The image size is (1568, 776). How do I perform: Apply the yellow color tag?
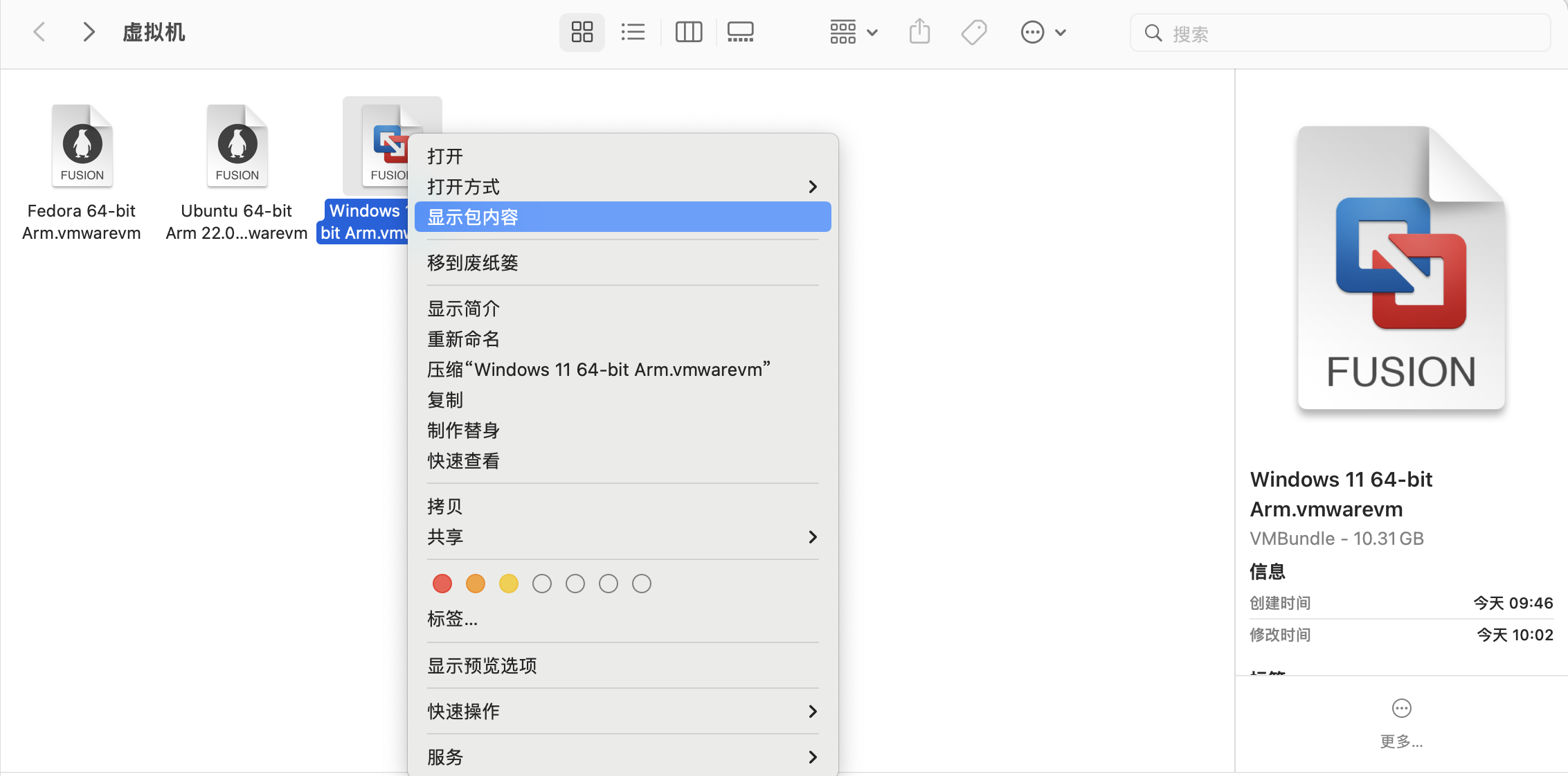(x=509, y=584)
